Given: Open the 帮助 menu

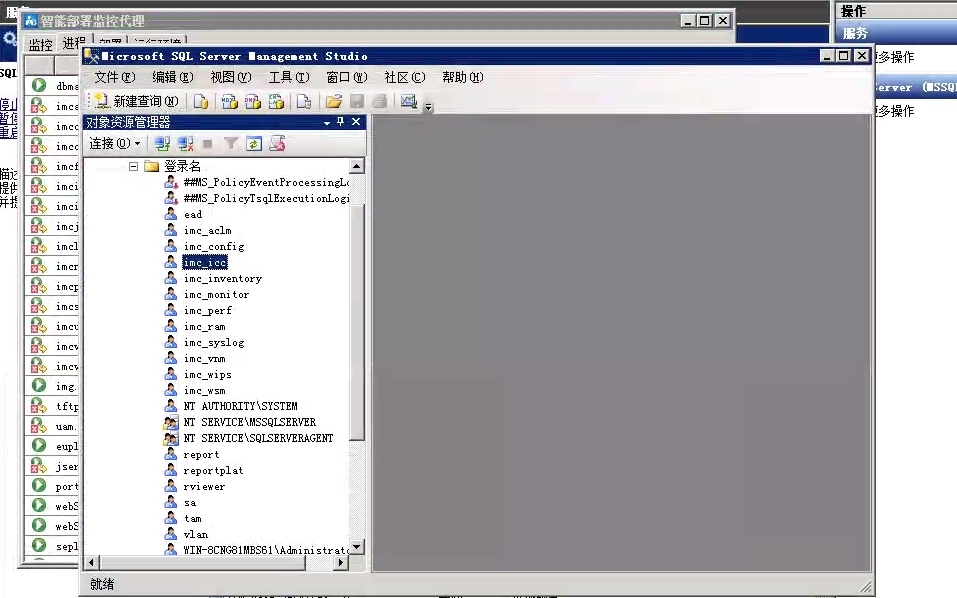Looking at the screenshot, I should click(x=463, y=77).
